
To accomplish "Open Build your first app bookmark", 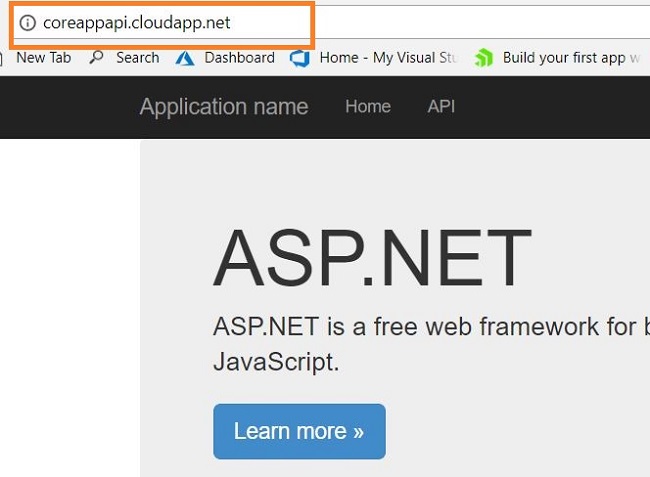I will [x=572, y=58].
